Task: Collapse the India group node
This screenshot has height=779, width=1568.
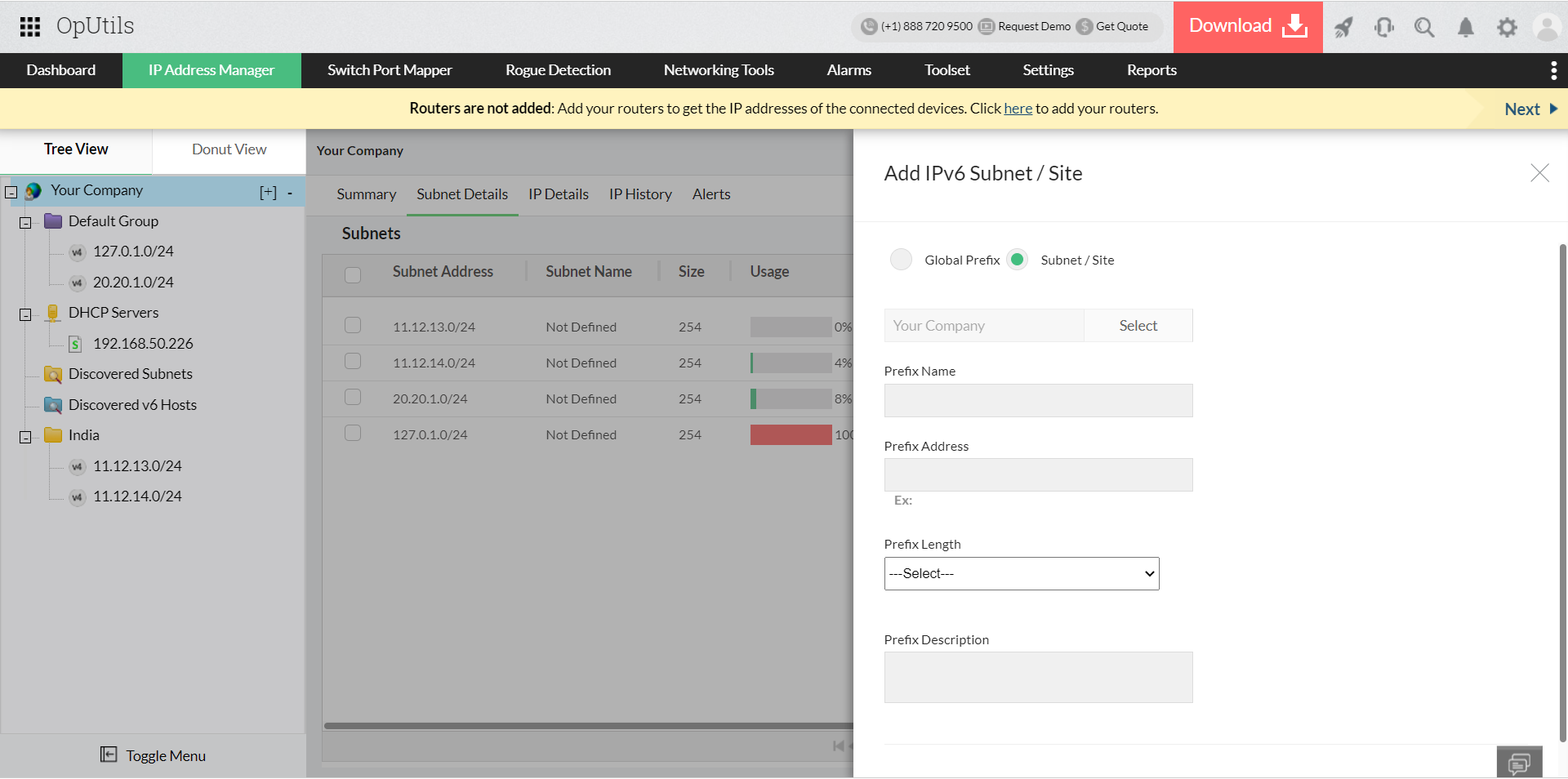Action: (x=25, y=438)
